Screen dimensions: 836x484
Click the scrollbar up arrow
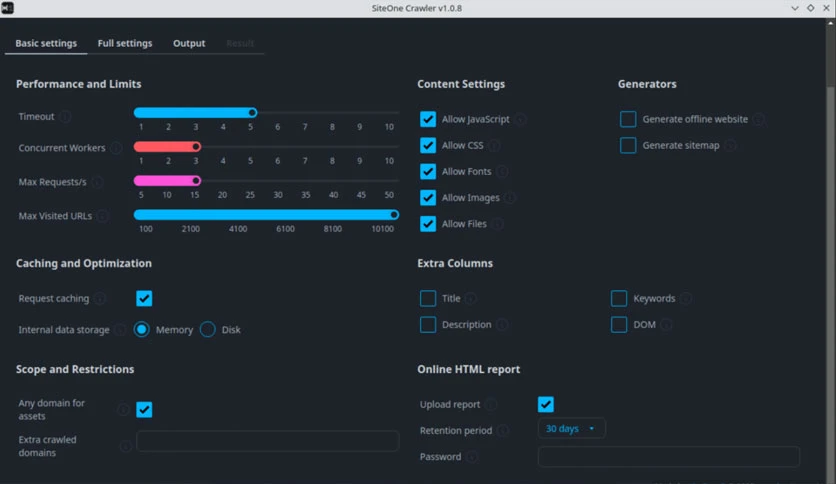pyautogui.click(x=830, y=23)
